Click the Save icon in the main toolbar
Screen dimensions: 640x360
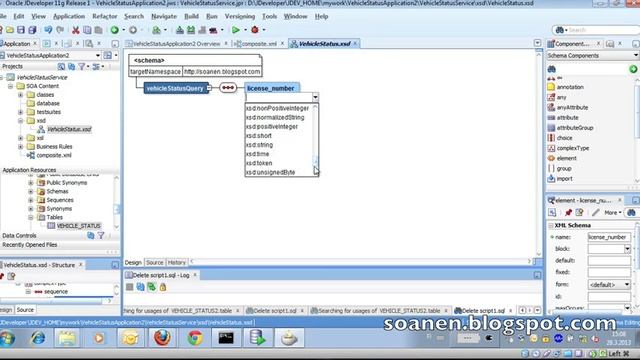tap(21, 30)
